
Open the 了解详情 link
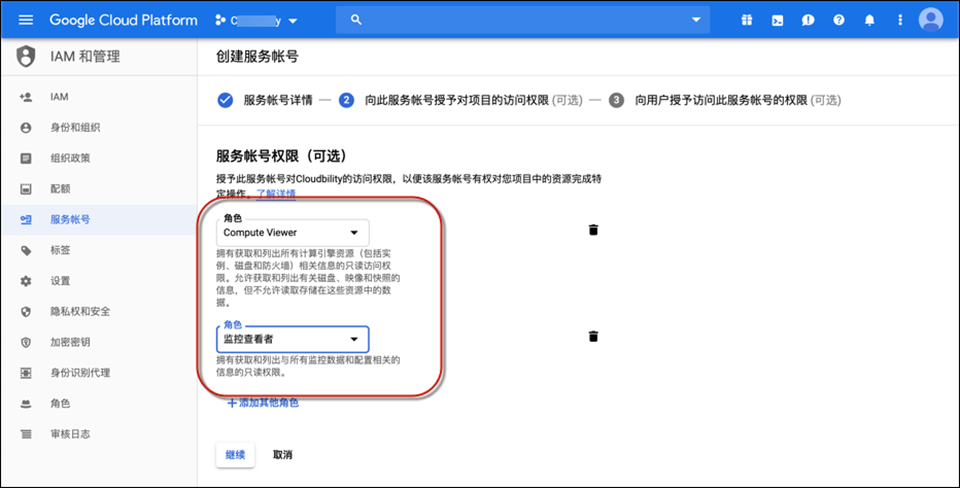(x=276, y=193)
